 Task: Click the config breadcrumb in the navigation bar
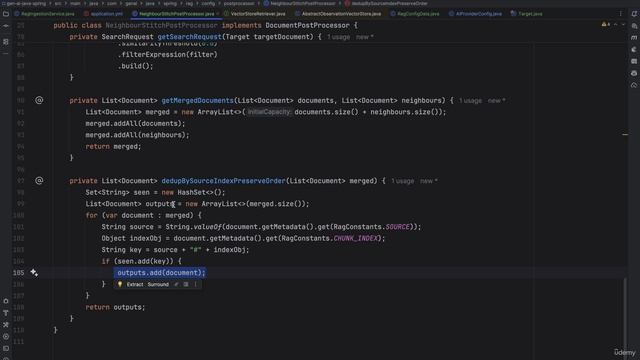click(x=208, y=3)
